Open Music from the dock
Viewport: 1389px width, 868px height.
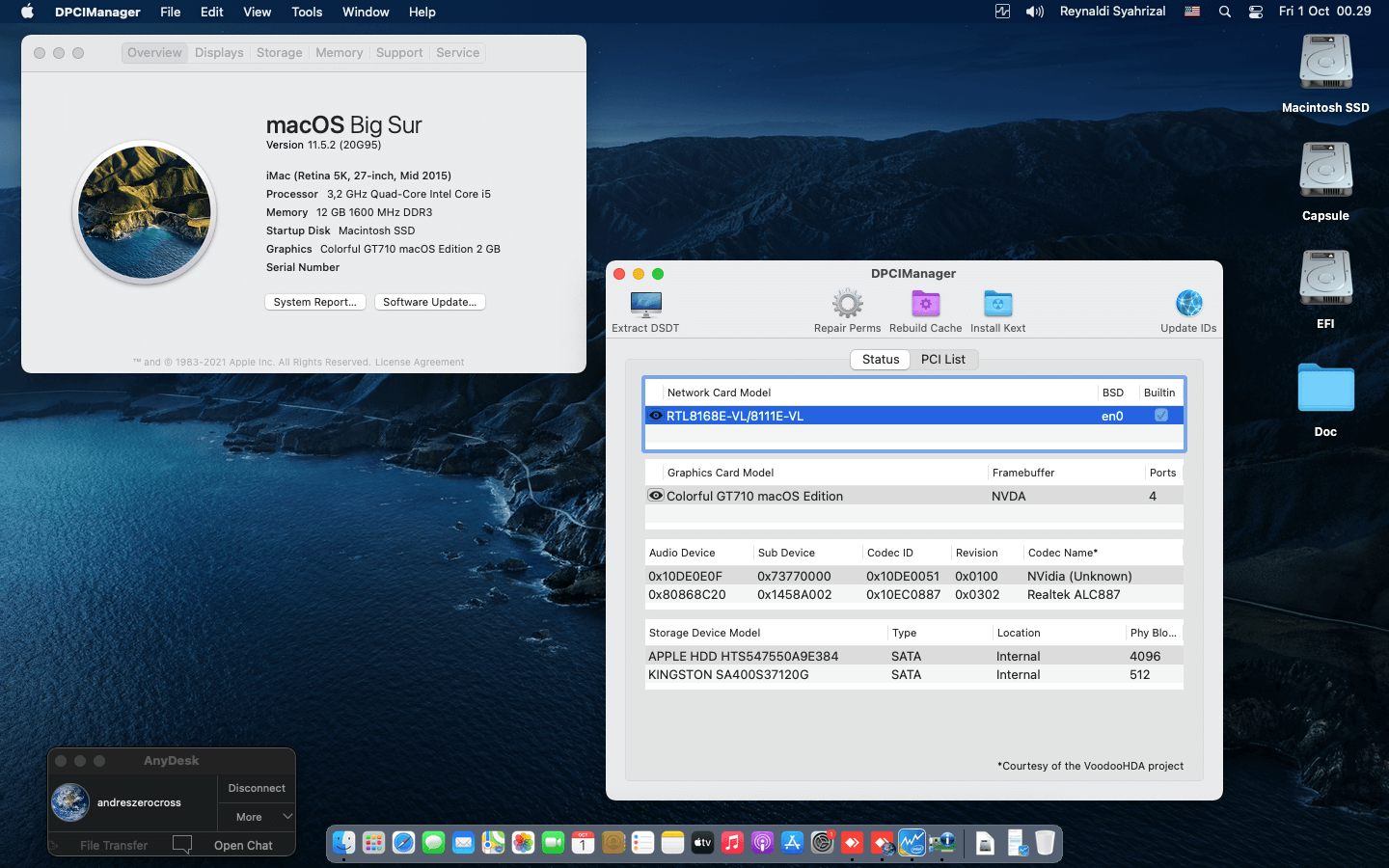(x=732, y=843)
